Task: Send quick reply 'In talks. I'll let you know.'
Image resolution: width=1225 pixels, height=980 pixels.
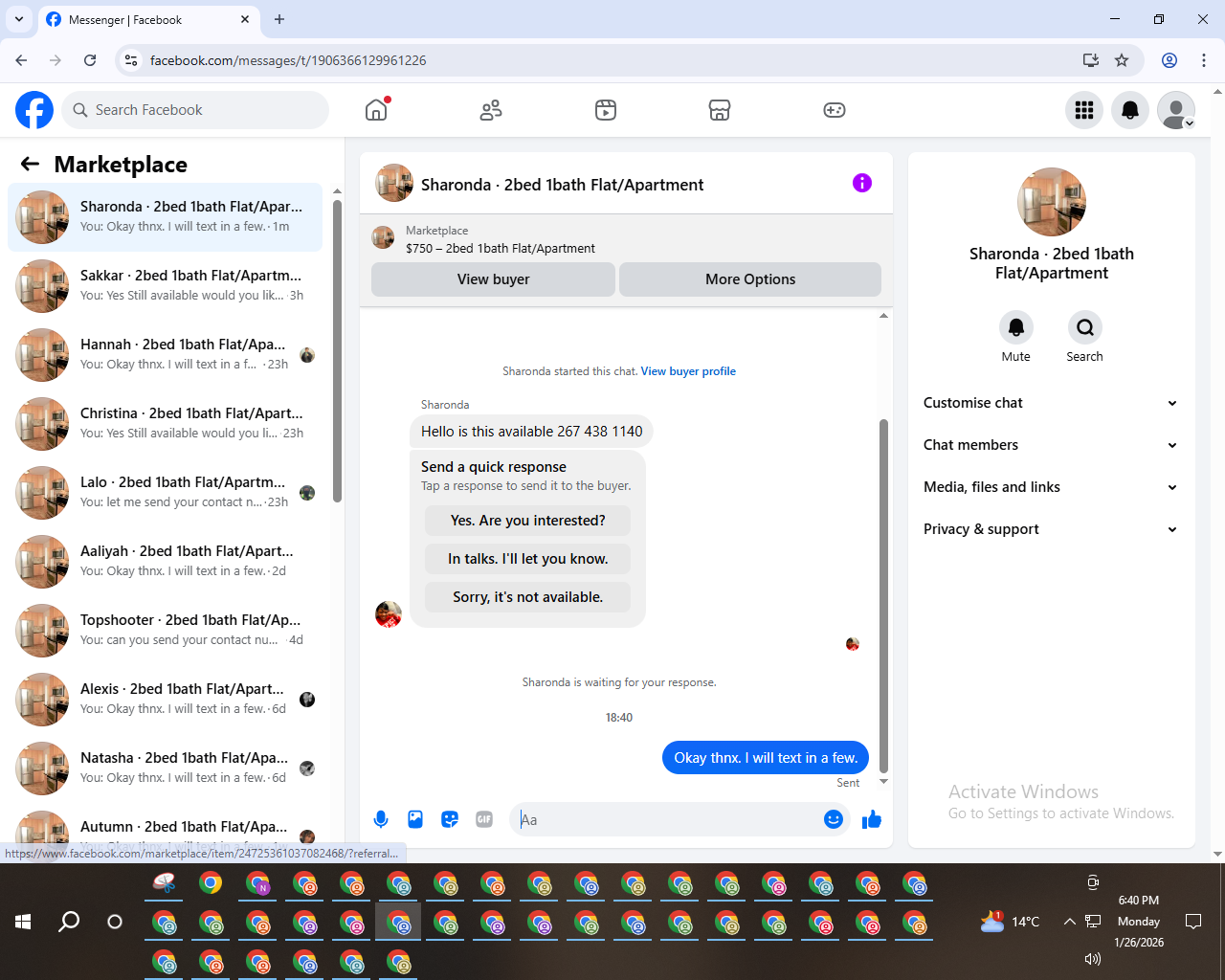Action: click(527, 559)
